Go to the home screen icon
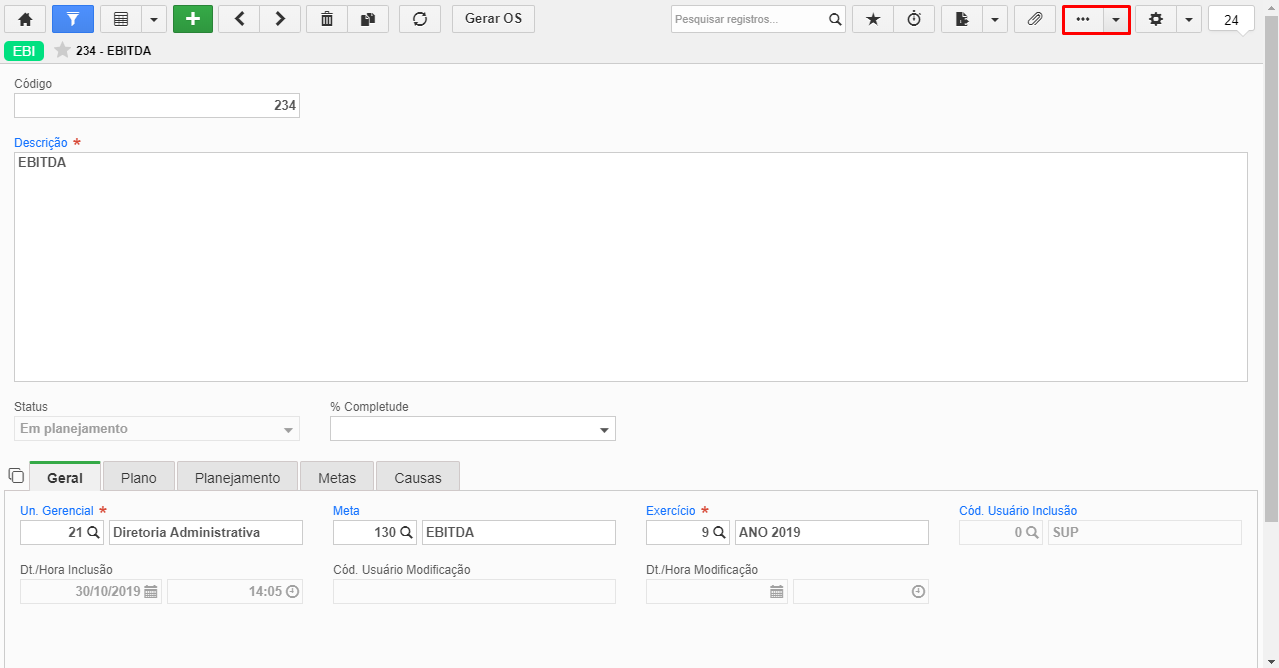This screenshot has height=668, width=1279. coord(25,19)
